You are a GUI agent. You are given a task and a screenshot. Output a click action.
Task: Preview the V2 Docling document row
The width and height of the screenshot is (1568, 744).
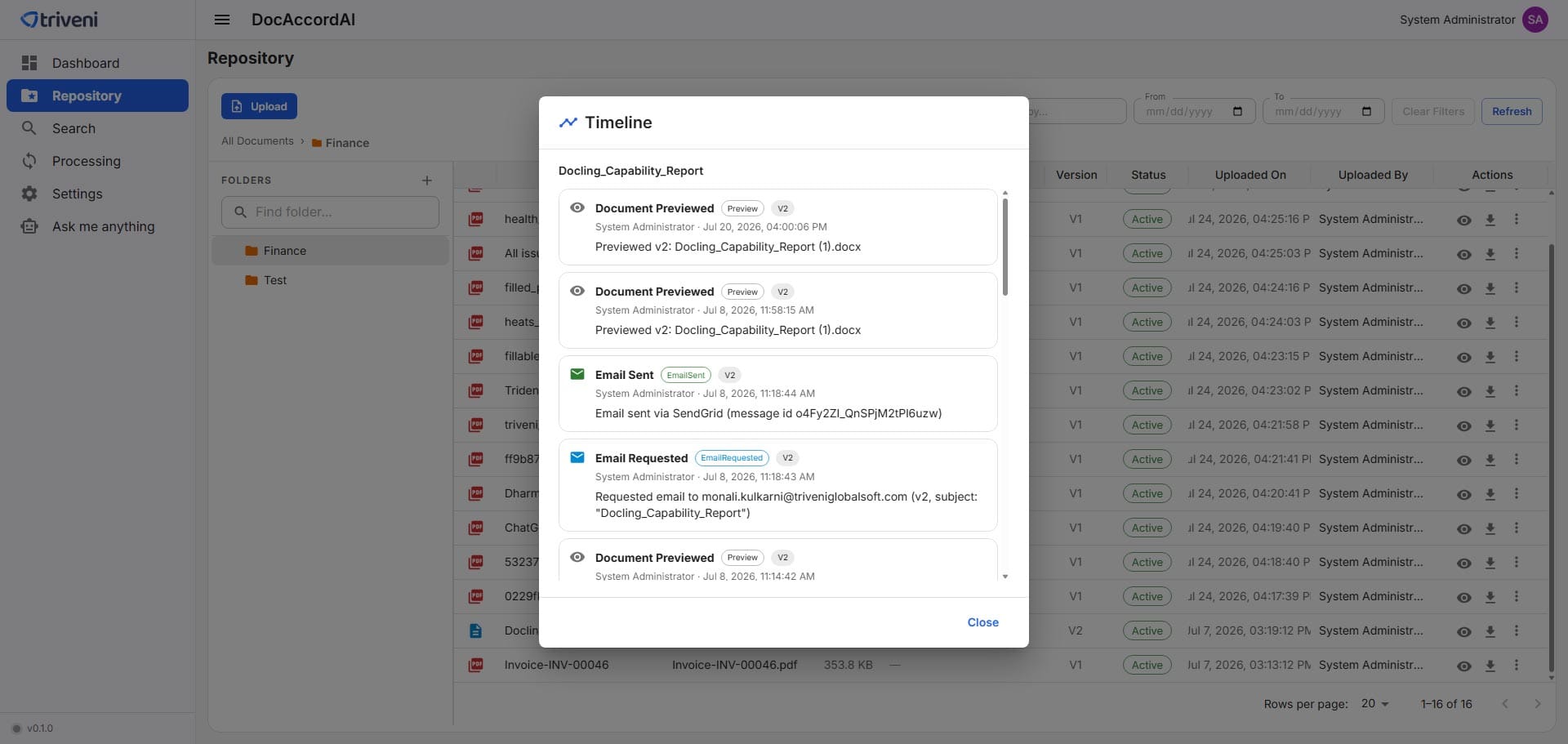(x=1464, y=631)
